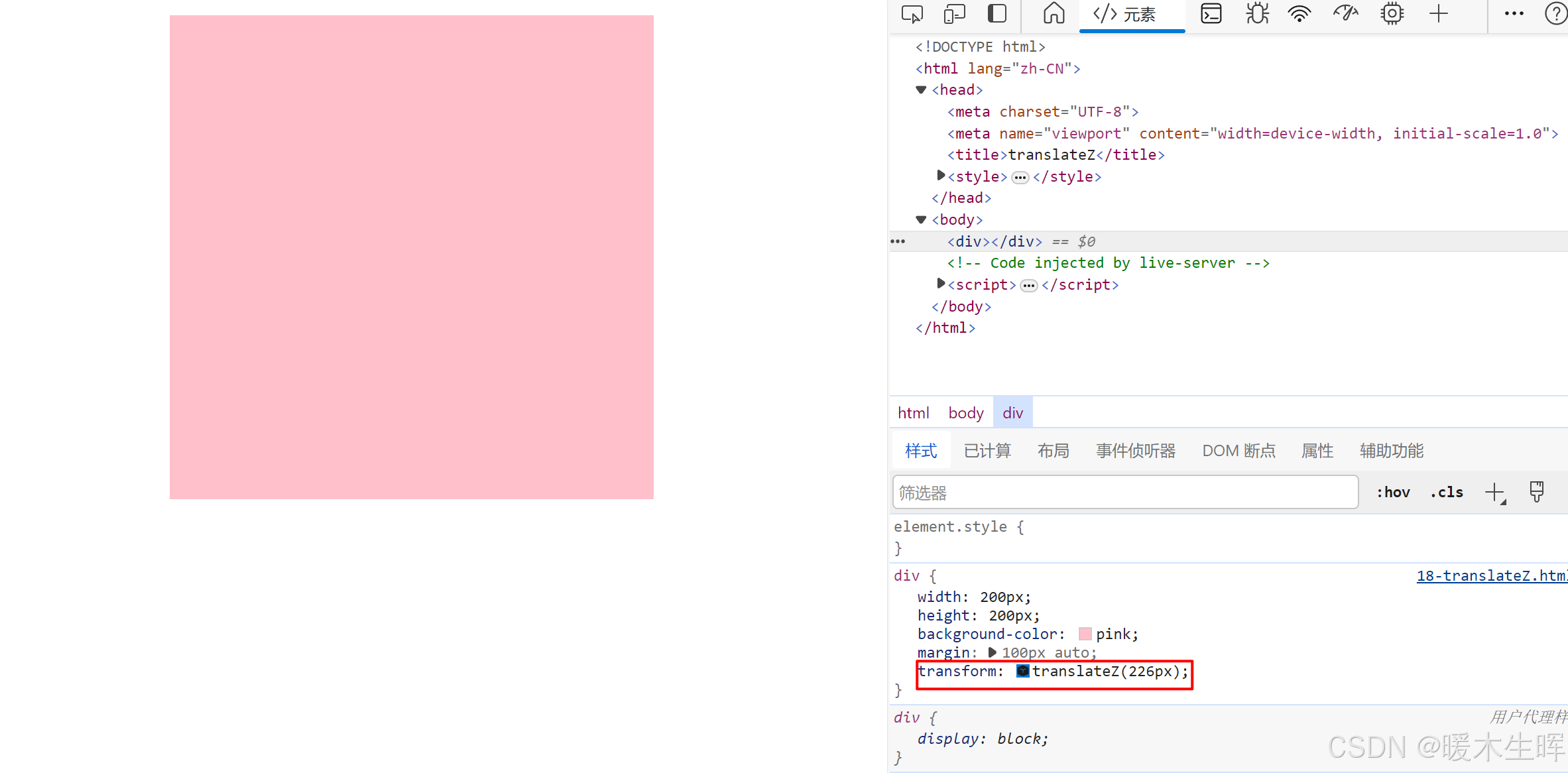
Task: Open the 属性 Properties tab
Action: click(x=1317, y=451)
